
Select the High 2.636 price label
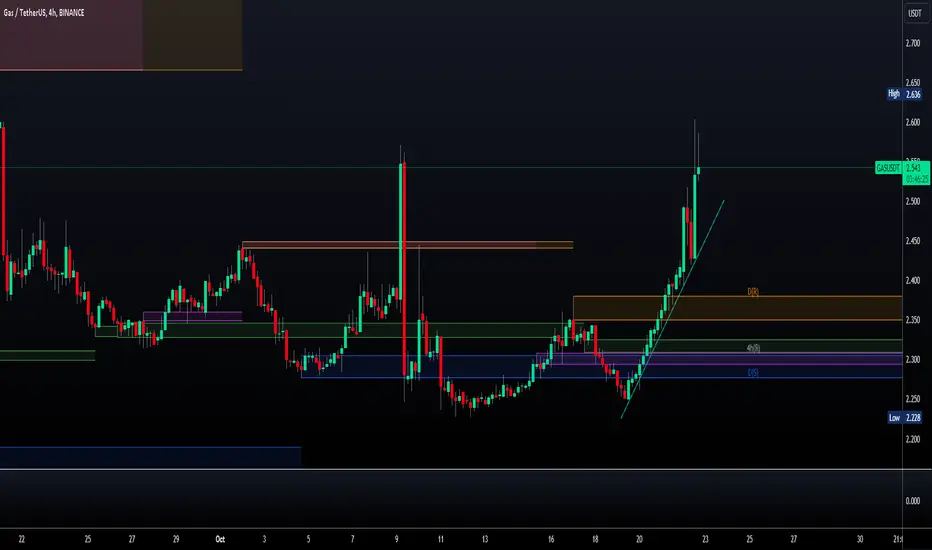click(904, 94)
